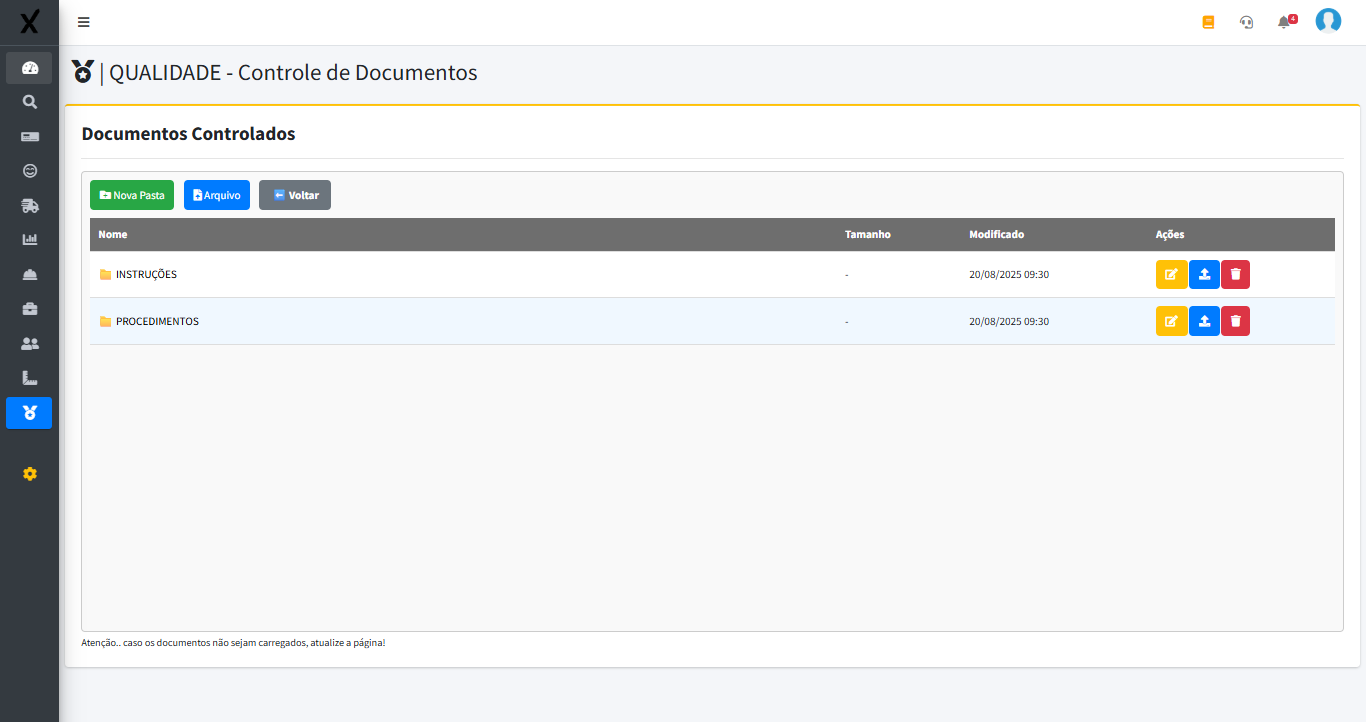This screenshot has height=722, width=1366.
Task: Click the magnifying glass search sidebar icon
Action: [29, 102]
